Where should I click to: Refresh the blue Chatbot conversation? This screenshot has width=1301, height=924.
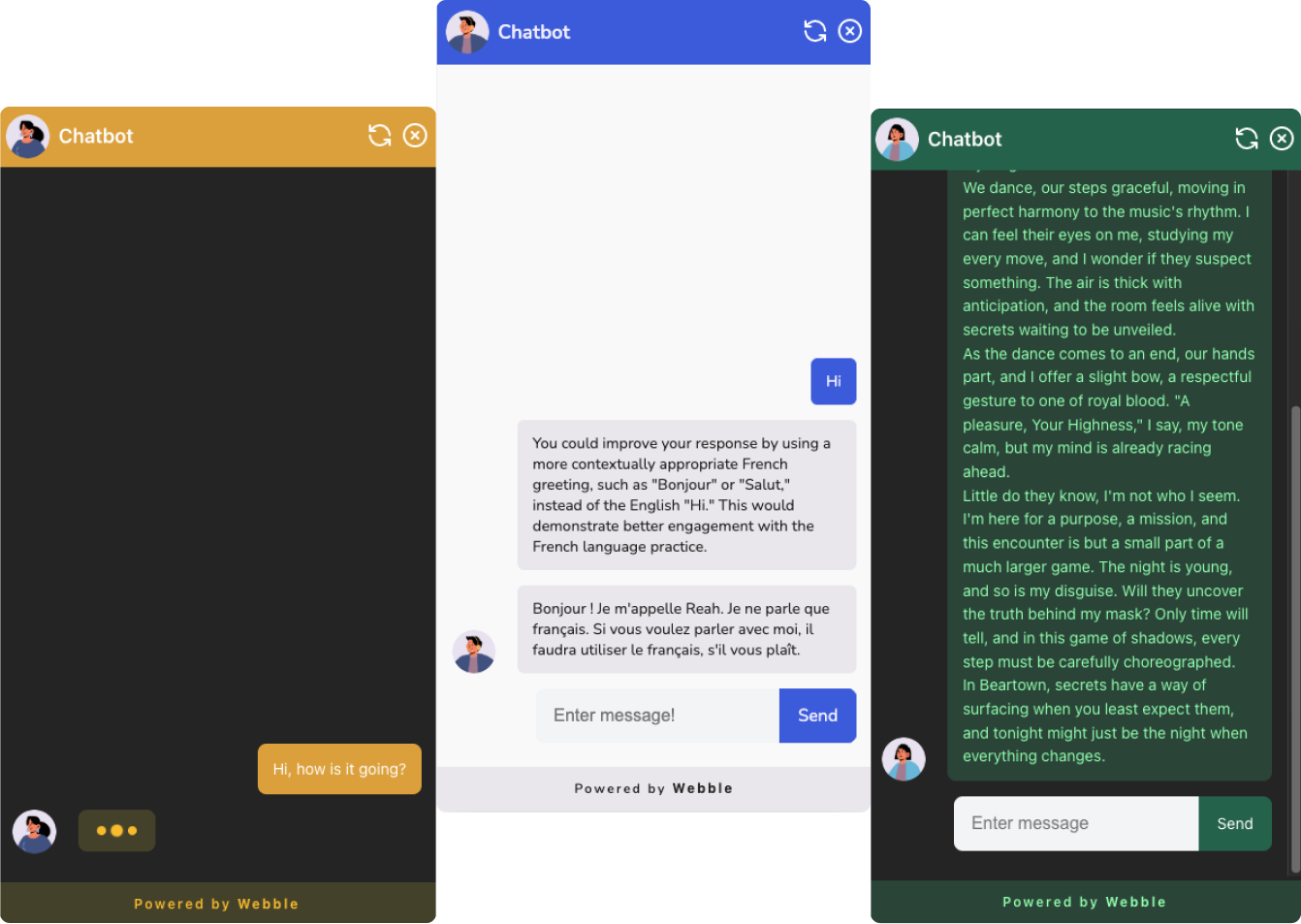pos(815,31)
